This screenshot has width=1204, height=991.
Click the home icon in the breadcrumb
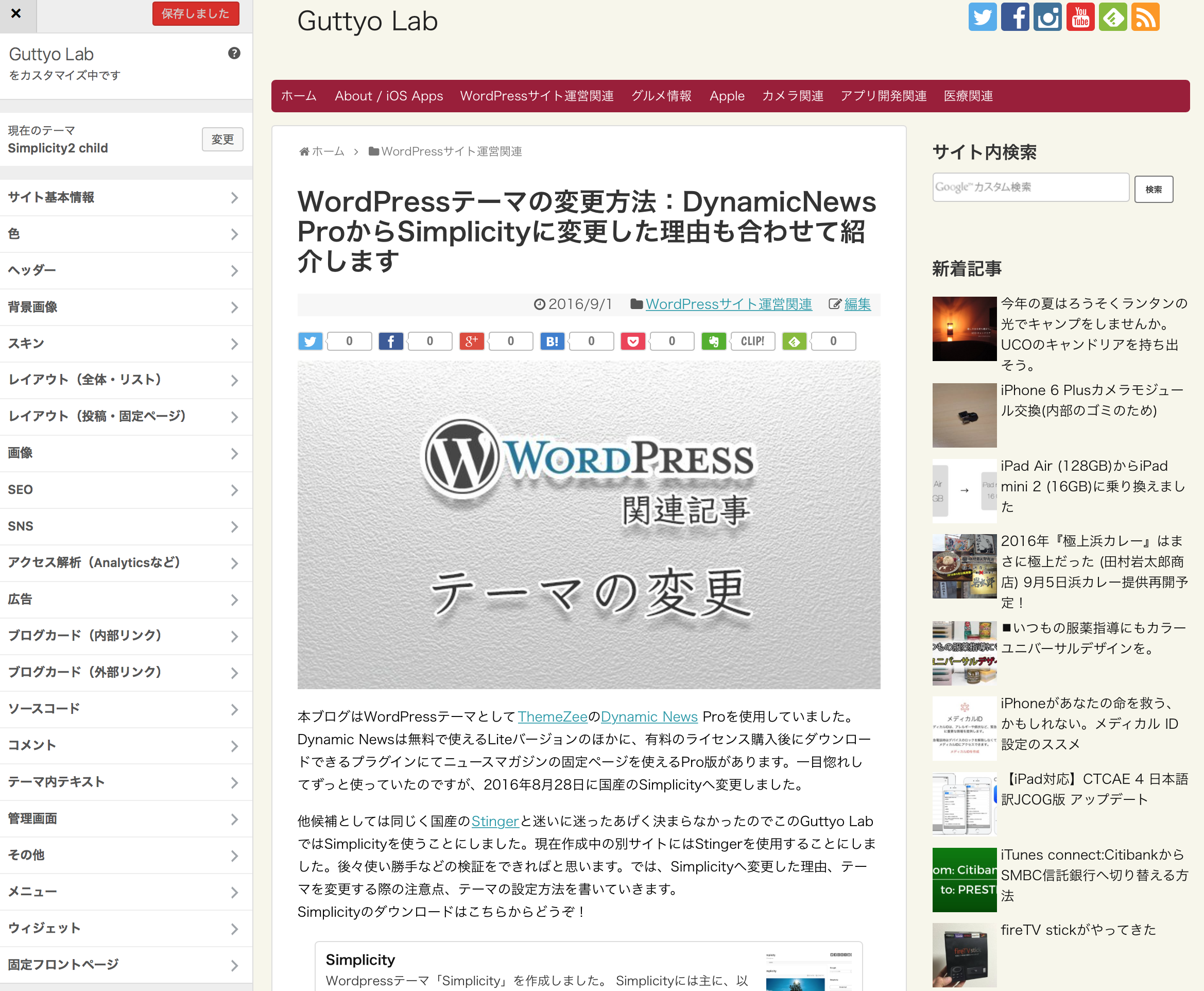pyautogui.click(x=305, y=151)
